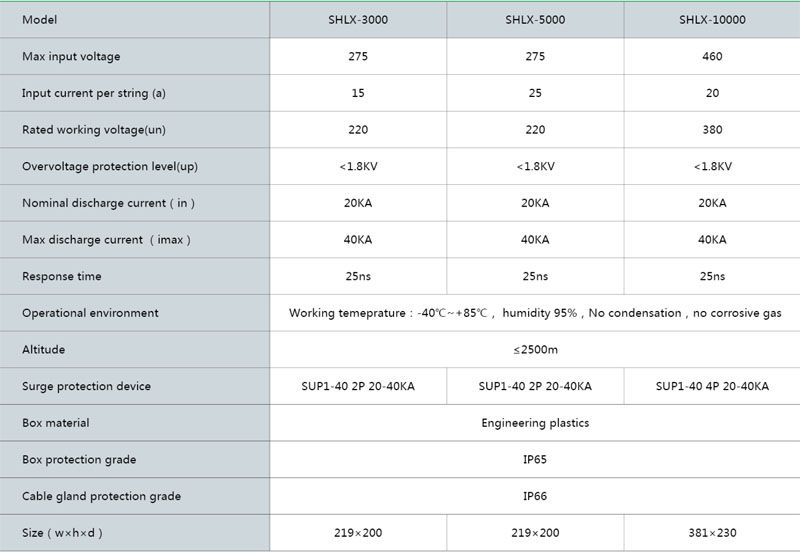Click the SHLX-3000 model column header

pos(358,20)
